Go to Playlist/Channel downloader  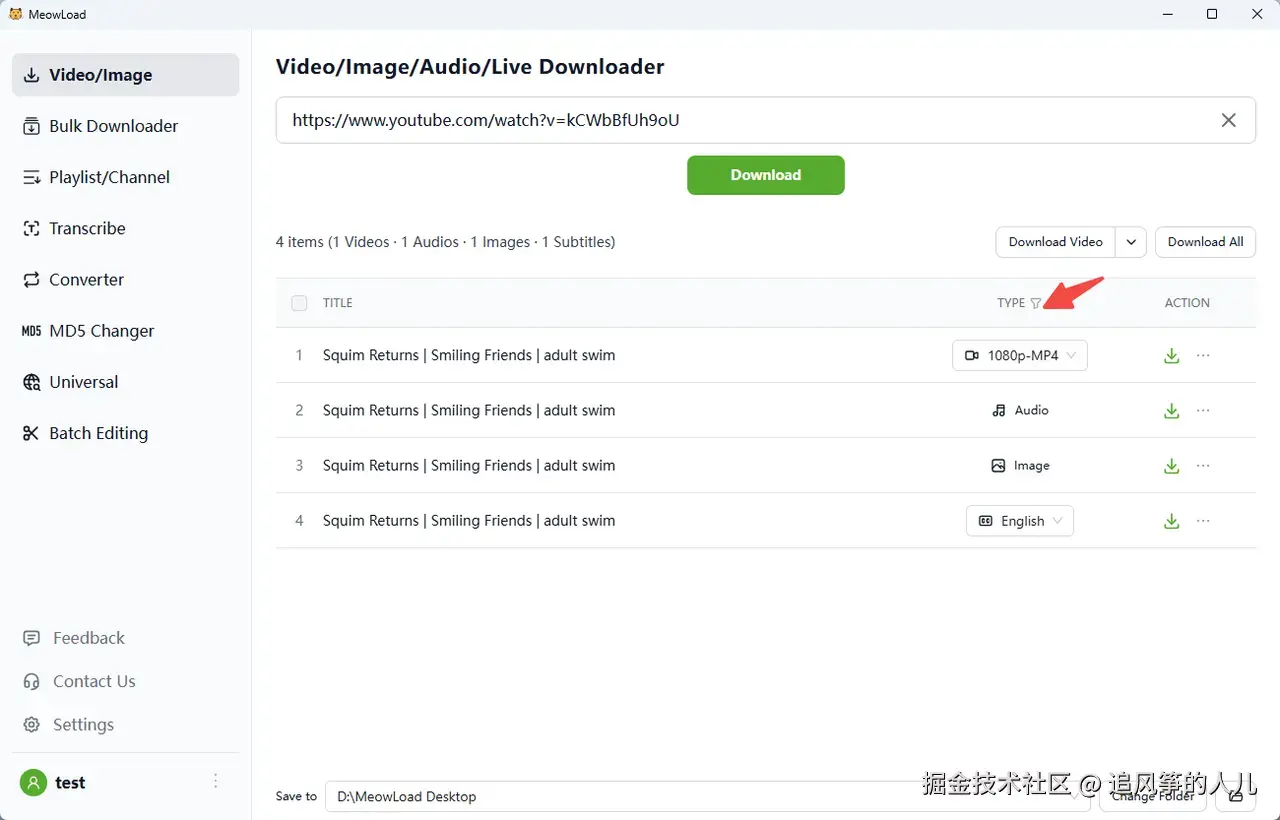[x=125, y=177]
